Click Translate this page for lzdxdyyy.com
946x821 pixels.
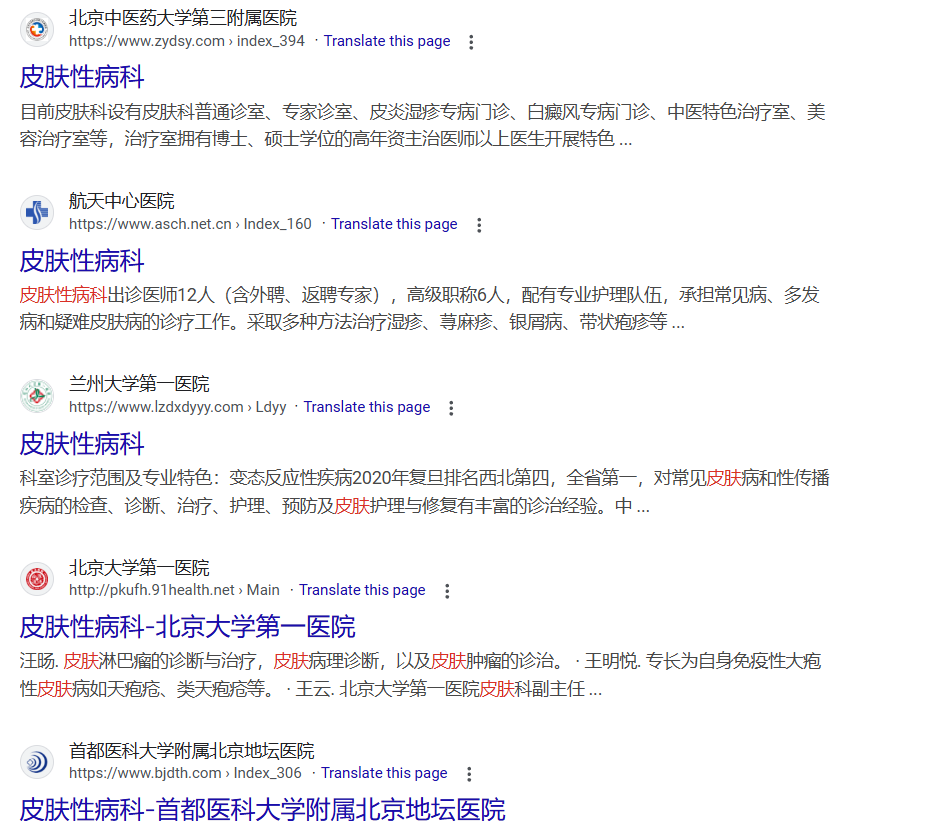click(366, 407)
